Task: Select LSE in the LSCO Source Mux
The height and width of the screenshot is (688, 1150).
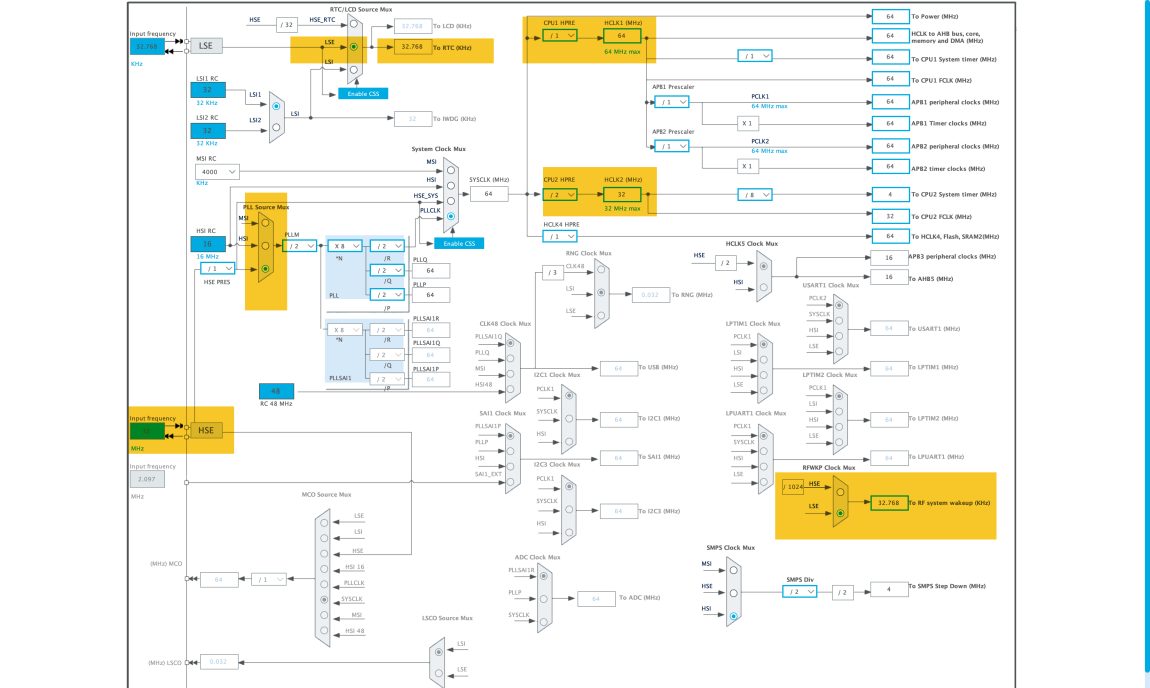Action: tap(438, 672)
